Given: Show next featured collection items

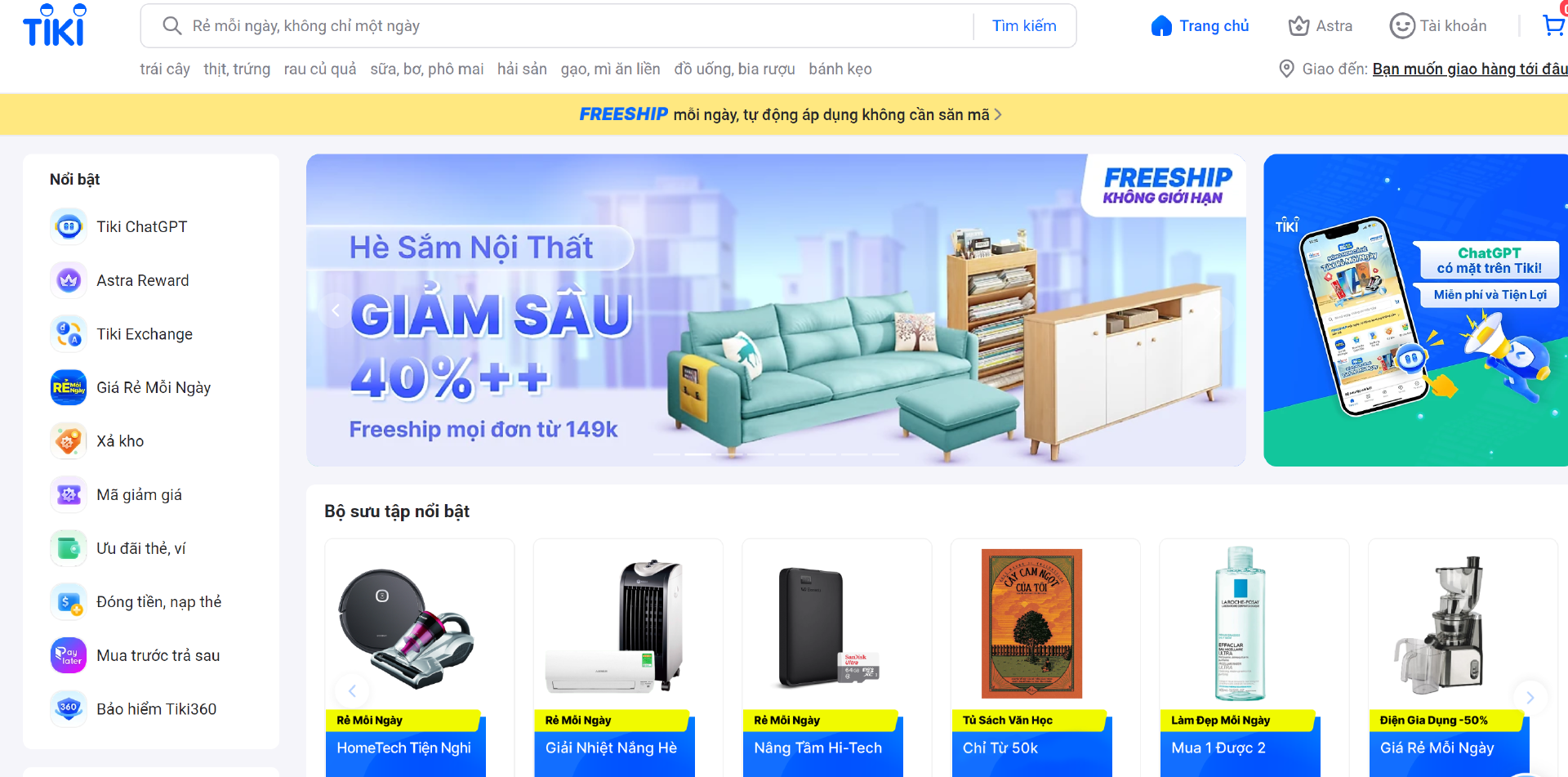Looking at the screenshot, I should pyautogui.click(x=1530, y=697).
